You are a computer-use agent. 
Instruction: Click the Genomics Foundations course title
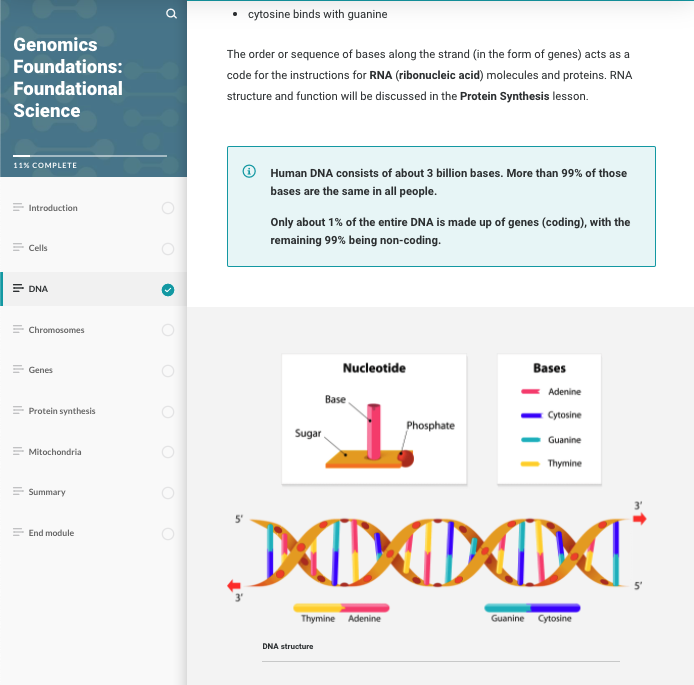(68, 77)
